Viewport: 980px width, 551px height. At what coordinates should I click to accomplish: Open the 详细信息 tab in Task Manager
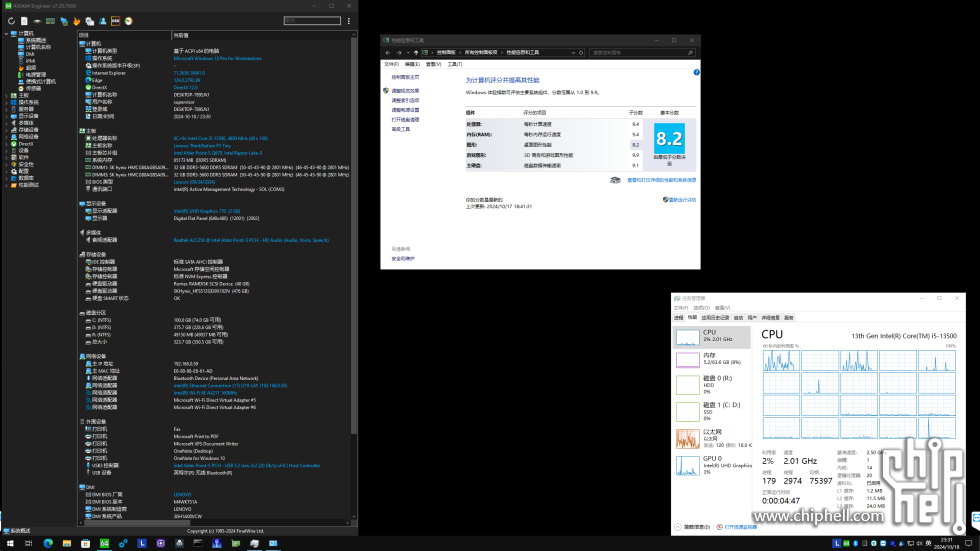coord(770,317)
